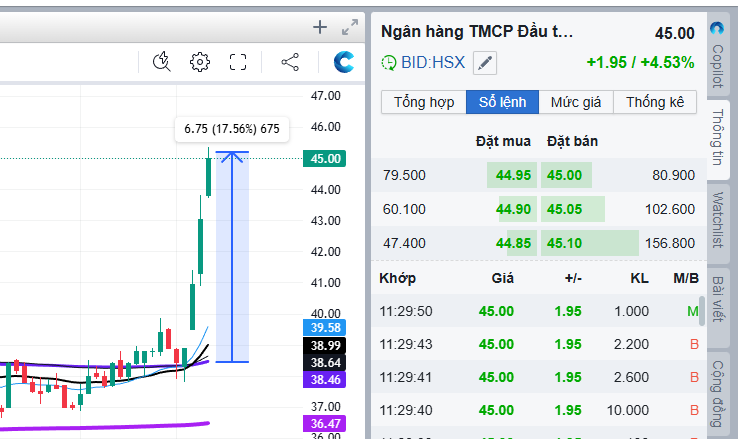Click ask price 45.05
Image resolution: width=738 pixels, height=439 pixels.
(564, 209)
